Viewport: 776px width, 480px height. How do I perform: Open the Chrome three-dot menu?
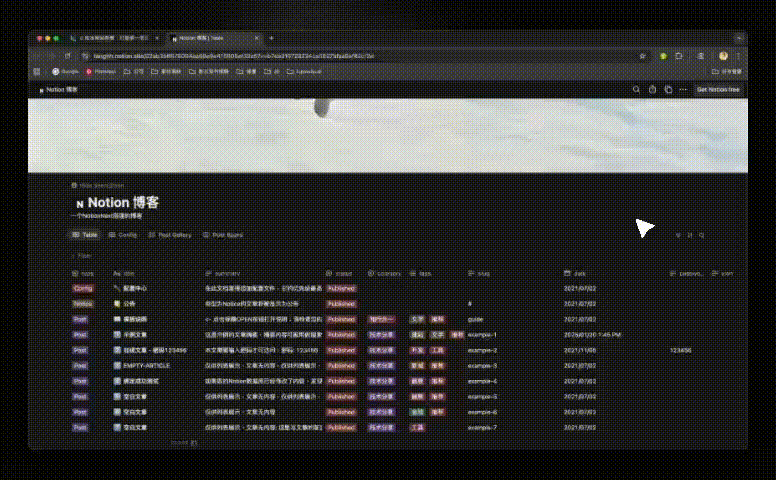tap(737, 56)
